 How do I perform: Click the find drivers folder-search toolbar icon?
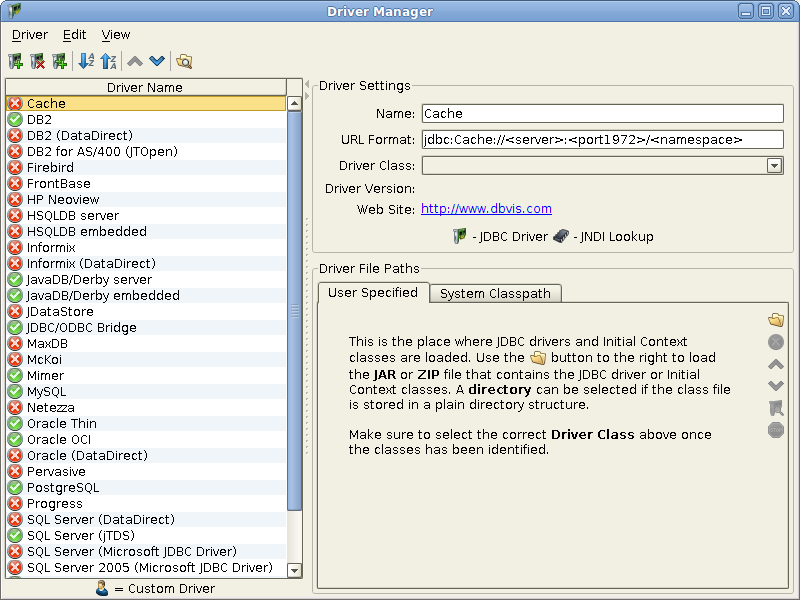tap(184, 61)
